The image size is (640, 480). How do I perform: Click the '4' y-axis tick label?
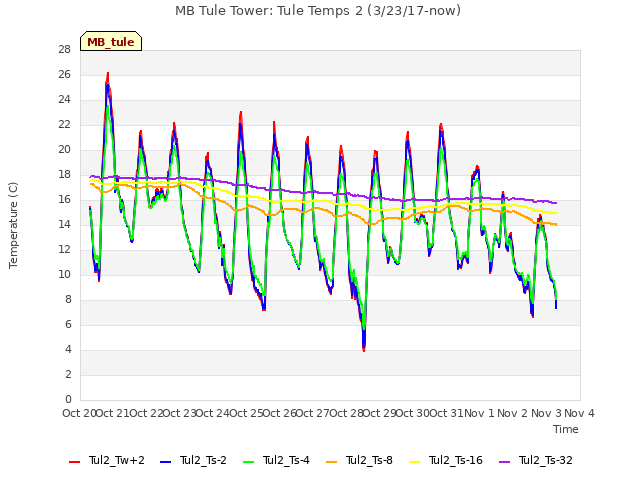click(68, 350)
